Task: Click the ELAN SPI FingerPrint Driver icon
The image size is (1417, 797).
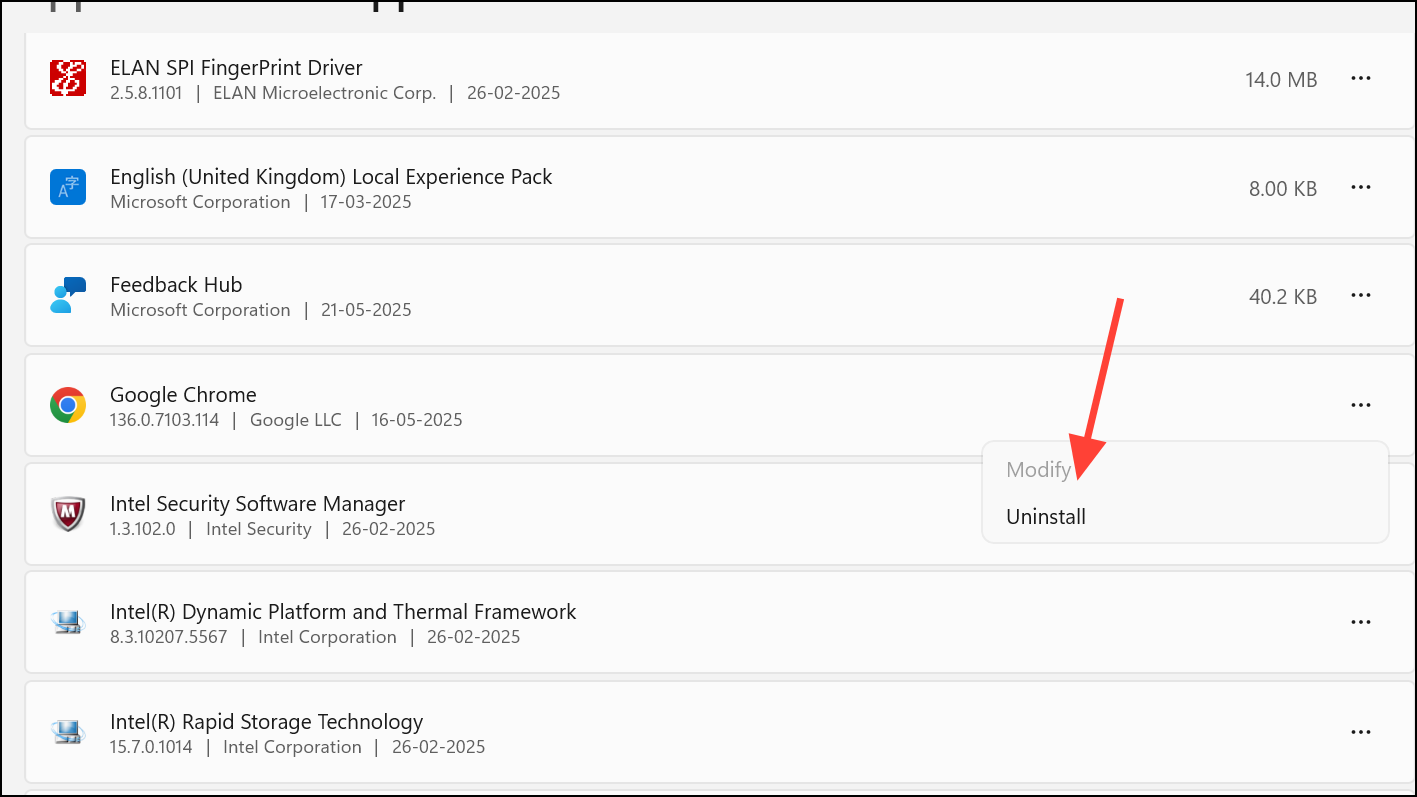Action: pyautogui.click(x=68, y=79)
